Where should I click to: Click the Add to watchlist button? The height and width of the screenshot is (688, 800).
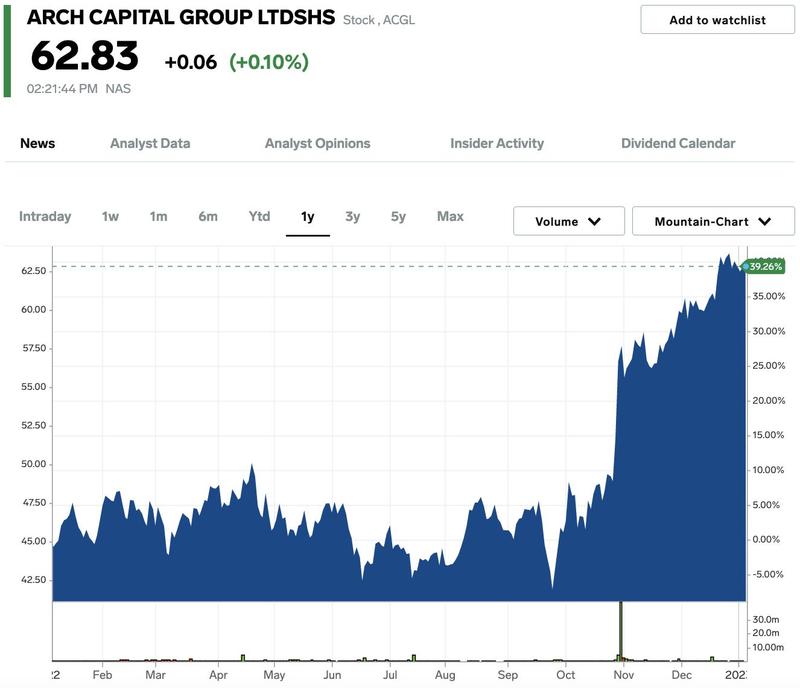[x=717, y=20]
